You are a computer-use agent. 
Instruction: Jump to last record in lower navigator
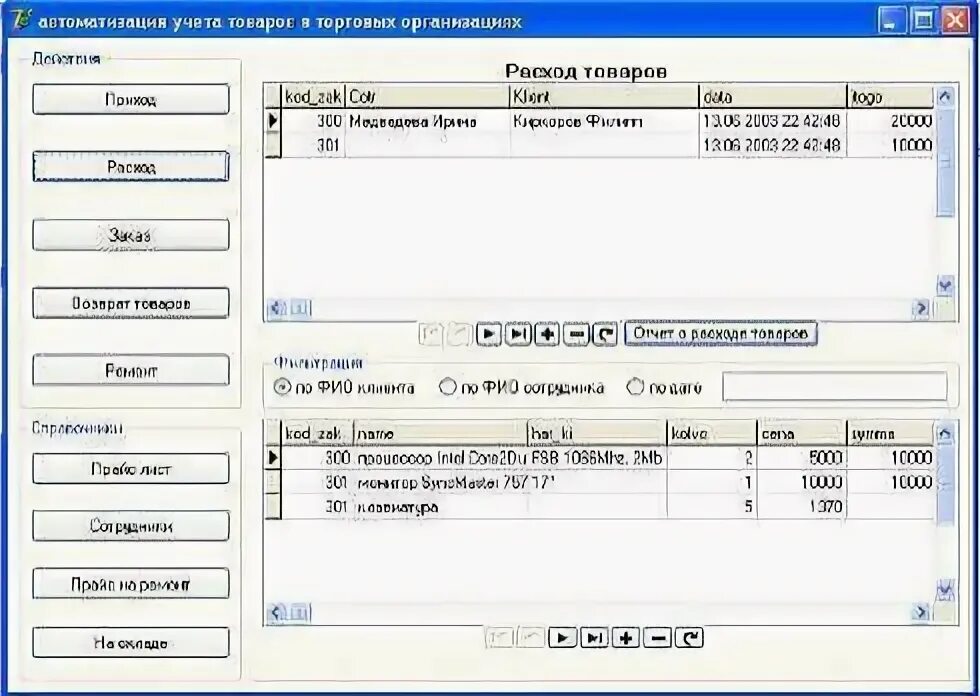[594, 638]
